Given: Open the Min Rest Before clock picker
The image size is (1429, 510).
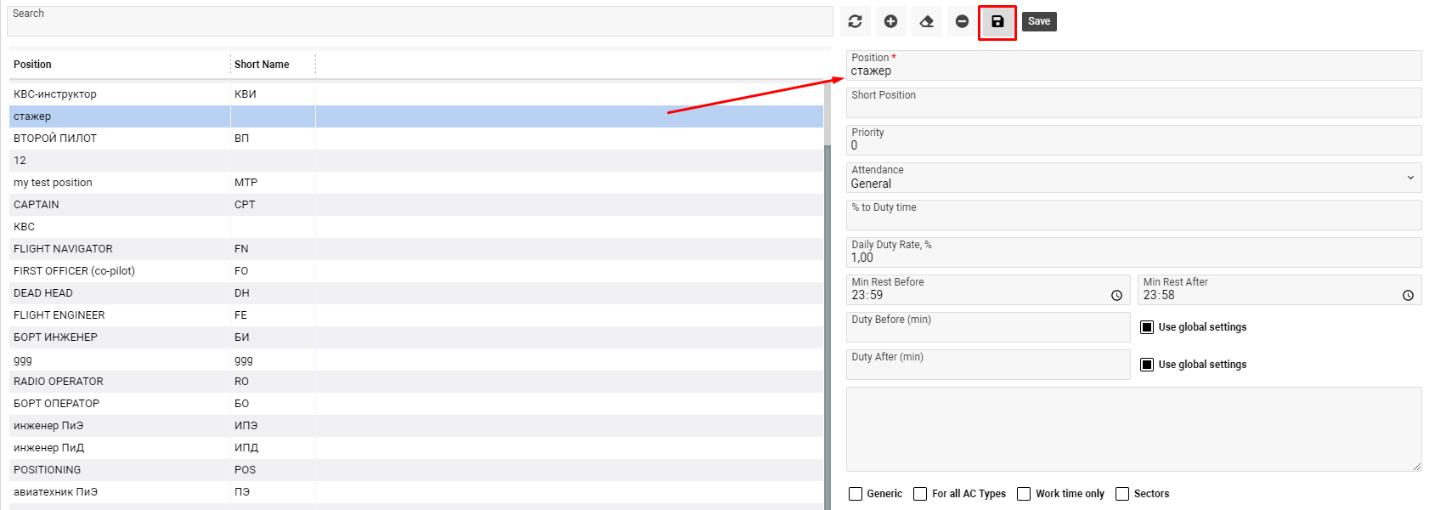Looking at the screenshot, I should pyautogui.click(x=1116, y=296).
